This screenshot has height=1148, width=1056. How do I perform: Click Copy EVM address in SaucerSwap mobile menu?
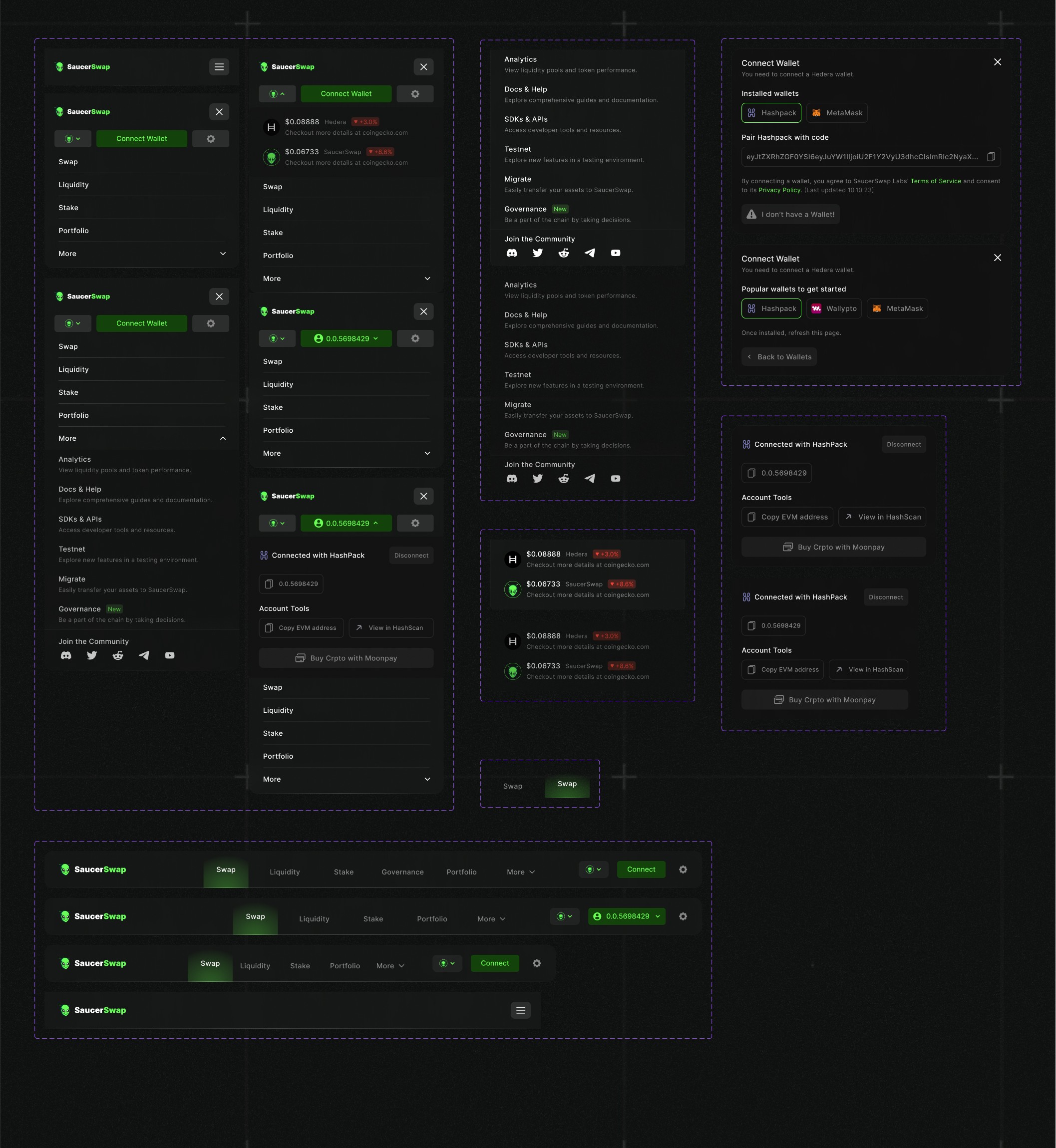[x=301, y=628]
